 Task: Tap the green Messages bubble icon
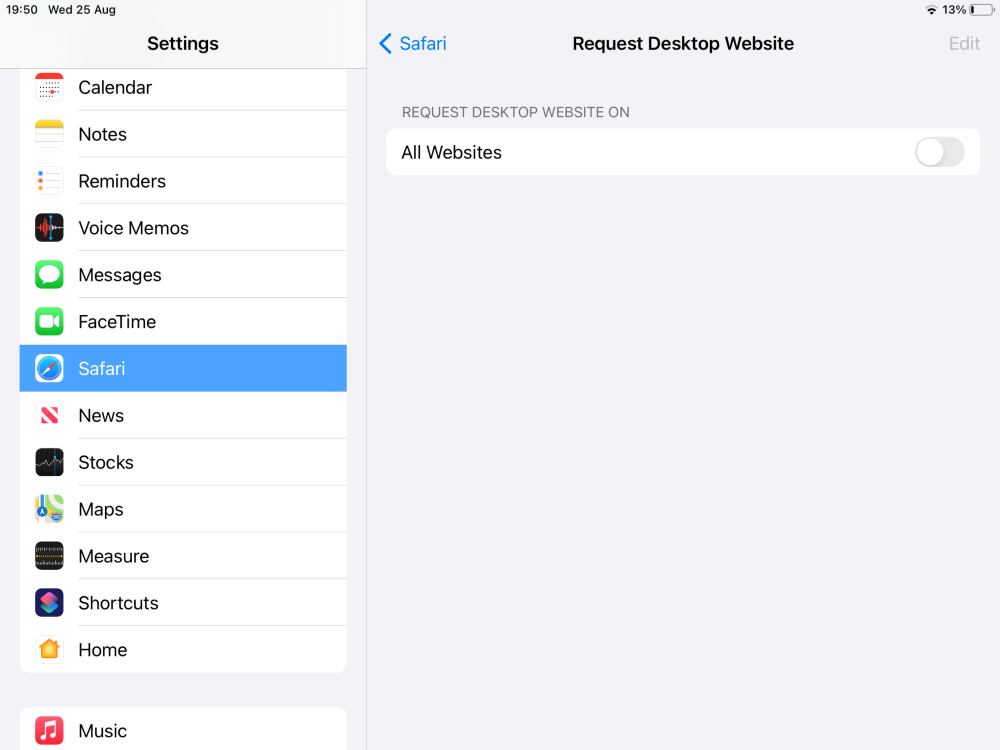click(x=49, y=275)
